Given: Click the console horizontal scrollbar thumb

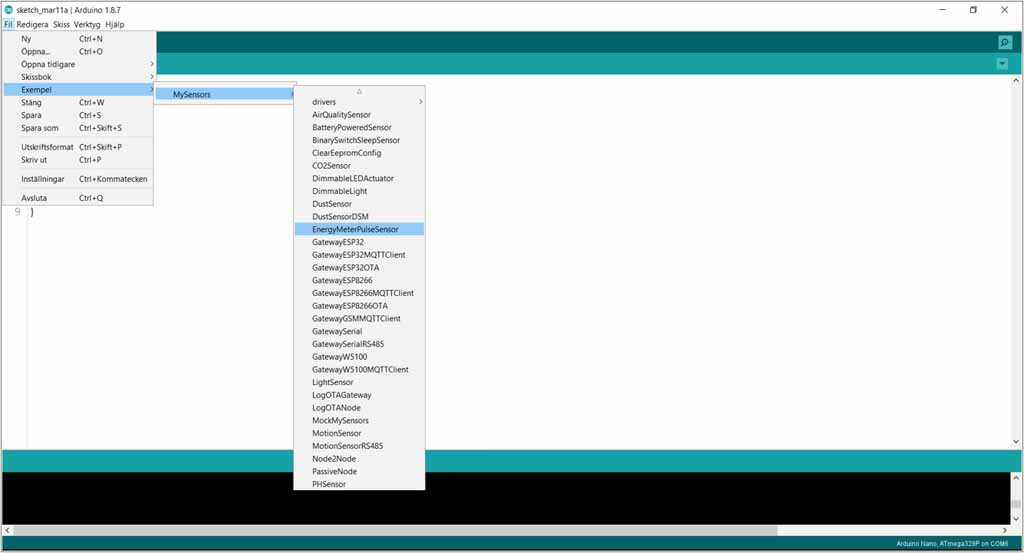Looking at the screenshot, I should point(395,530).
